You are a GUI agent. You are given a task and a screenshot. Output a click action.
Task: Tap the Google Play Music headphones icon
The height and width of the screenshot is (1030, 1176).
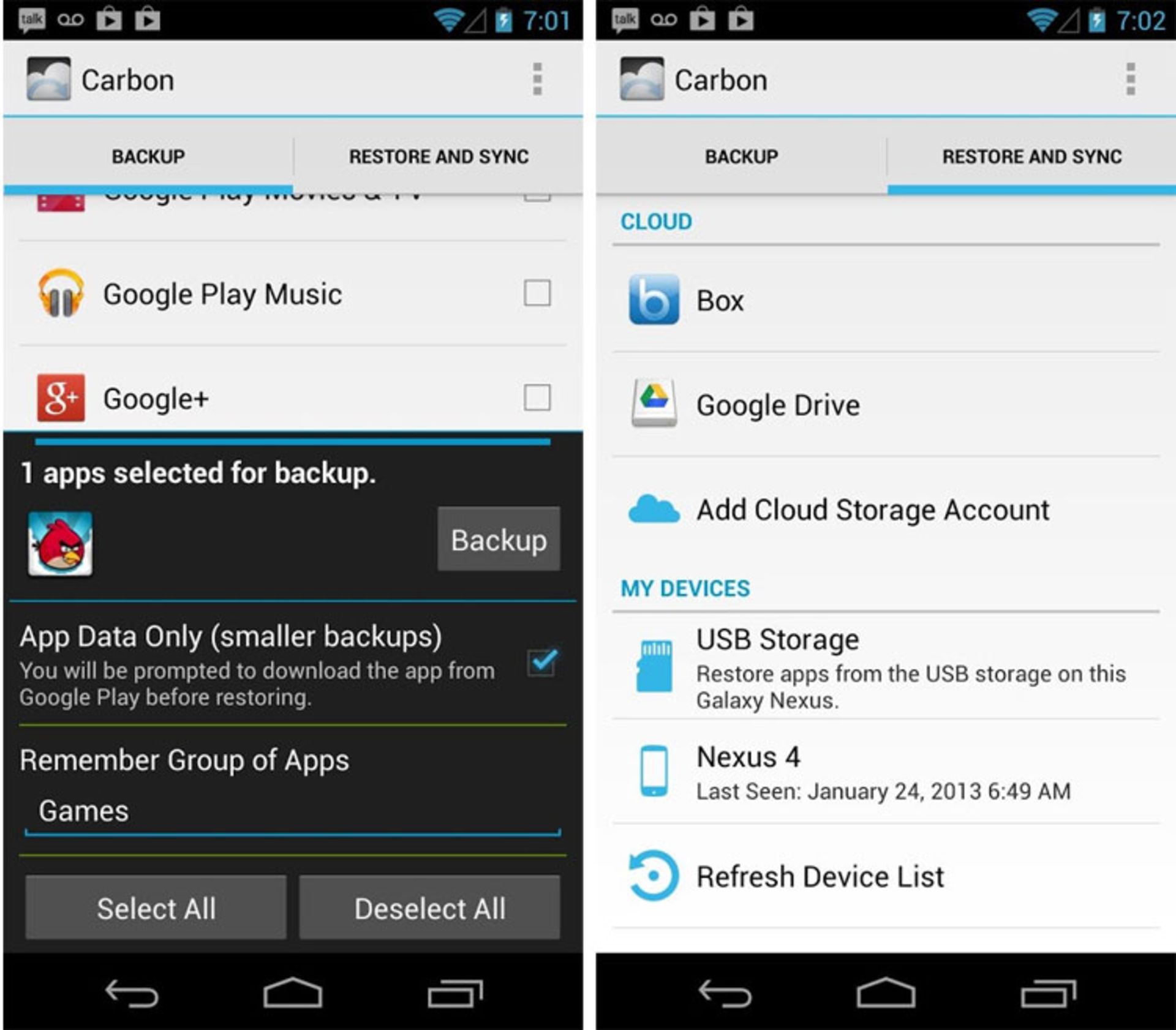[x=61, y=293]
